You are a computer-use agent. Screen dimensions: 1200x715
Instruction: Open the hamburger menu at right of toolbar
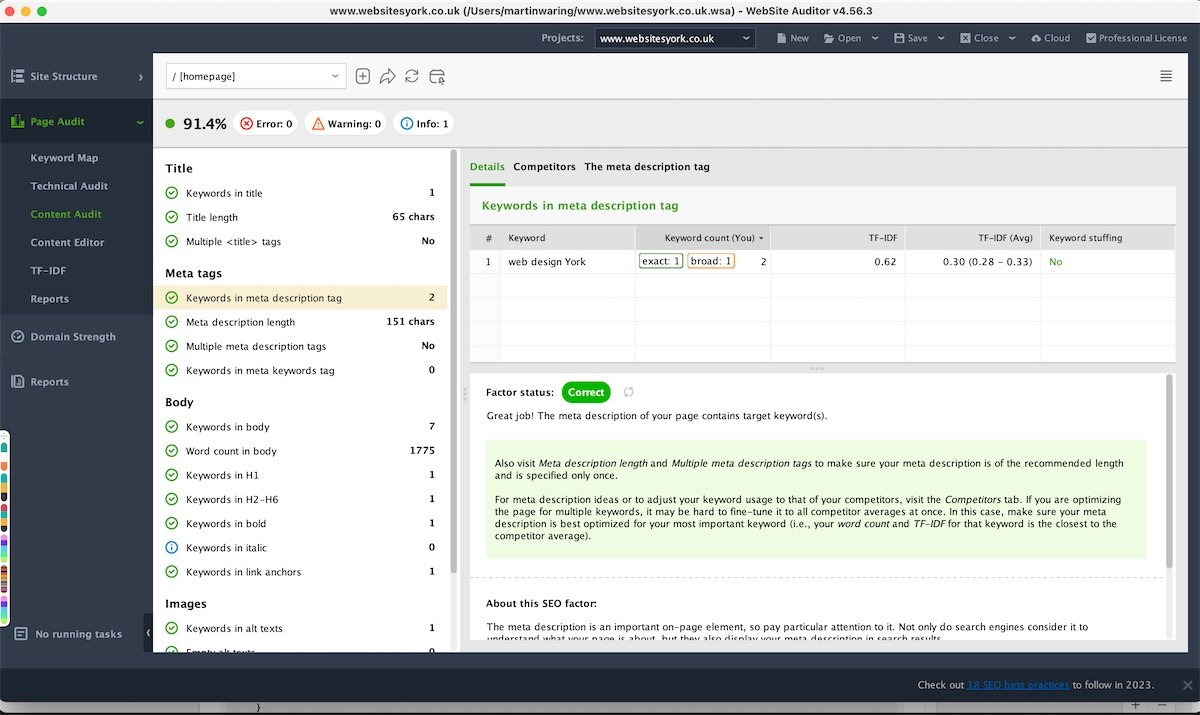point(1166,76)
